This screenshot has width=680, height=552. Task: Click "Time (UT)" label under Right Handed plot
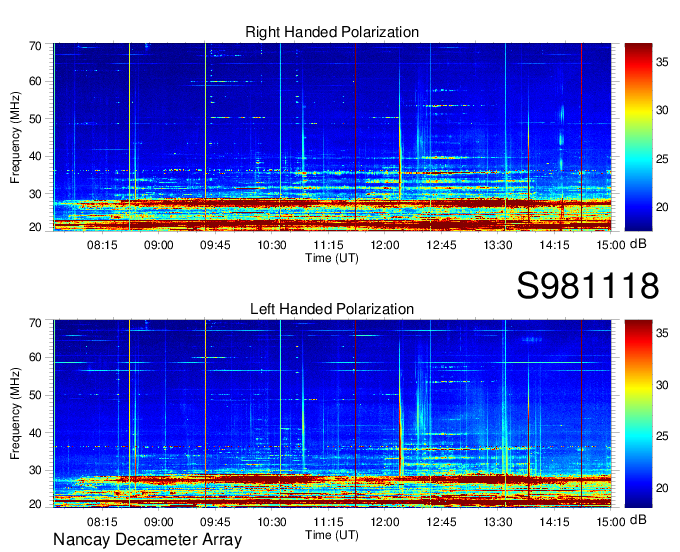coord(332,258)
